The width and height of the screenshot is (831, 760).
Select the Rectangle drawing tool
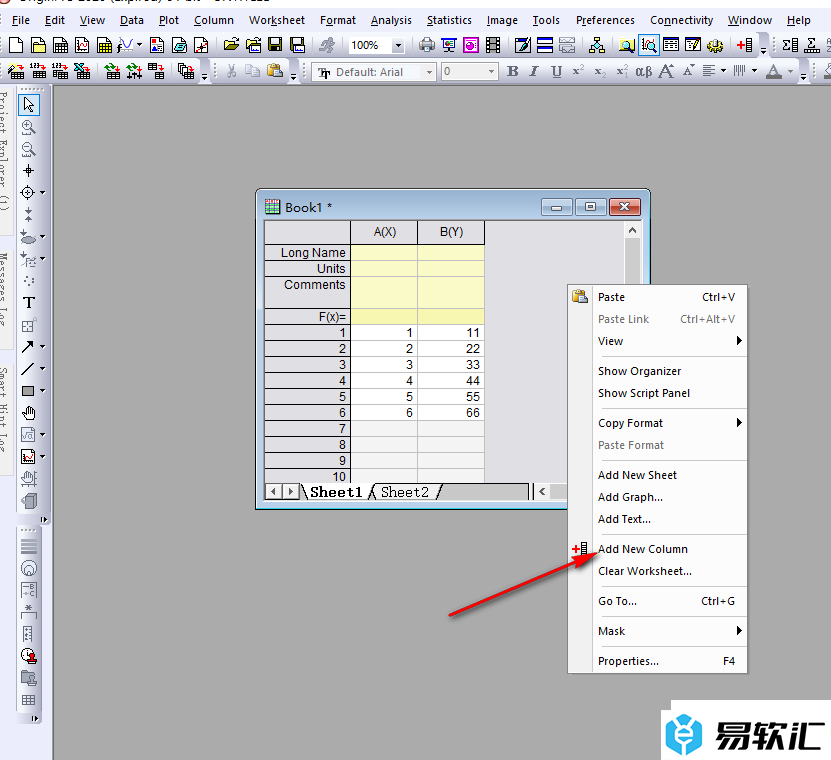click(28, 391)
